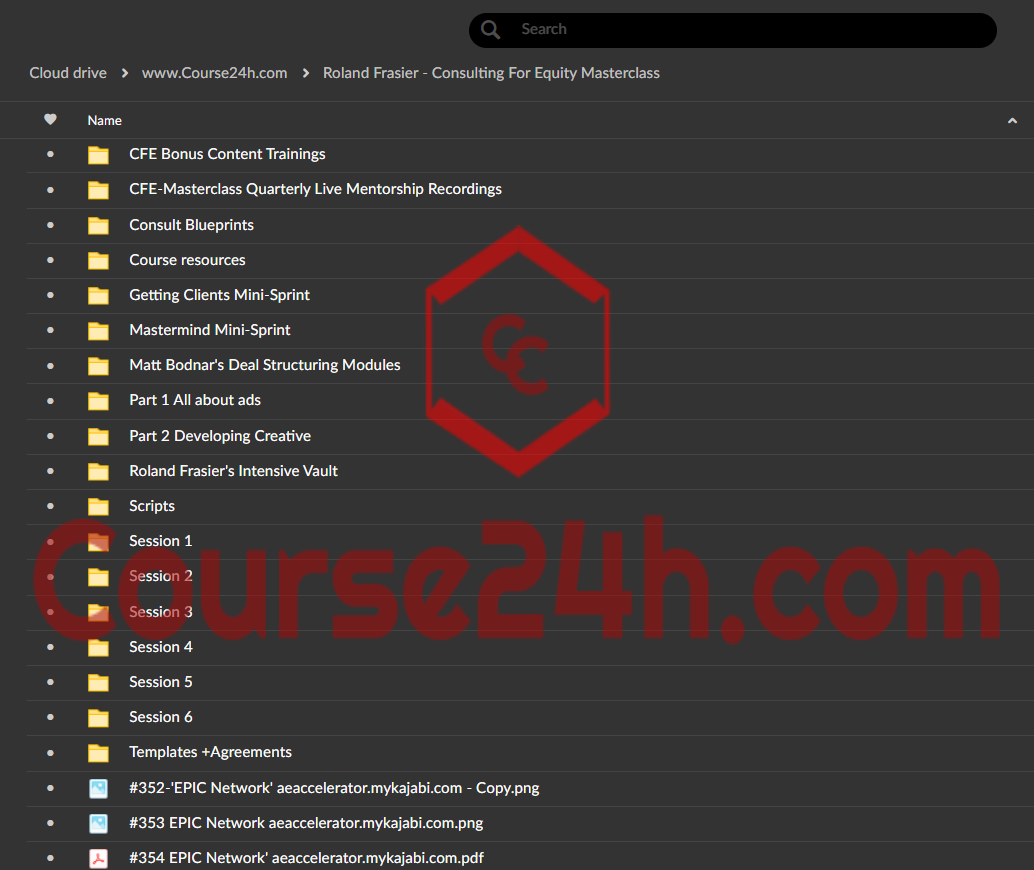This screenshot has width=1034, height=870.
Task: Select Scripts folder name
Action: [x=152, y=506]
